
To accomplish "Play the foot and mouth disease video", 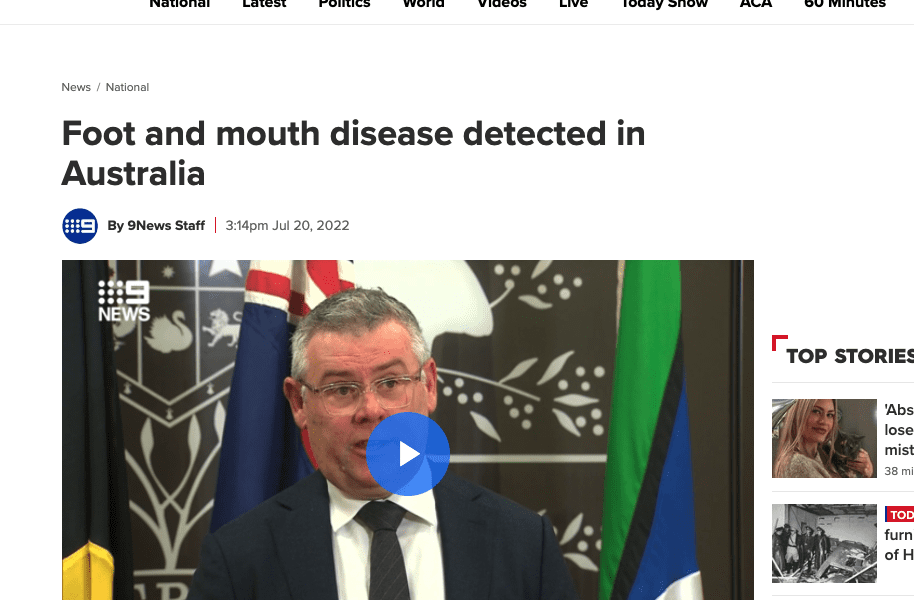I will coord(408,454).
